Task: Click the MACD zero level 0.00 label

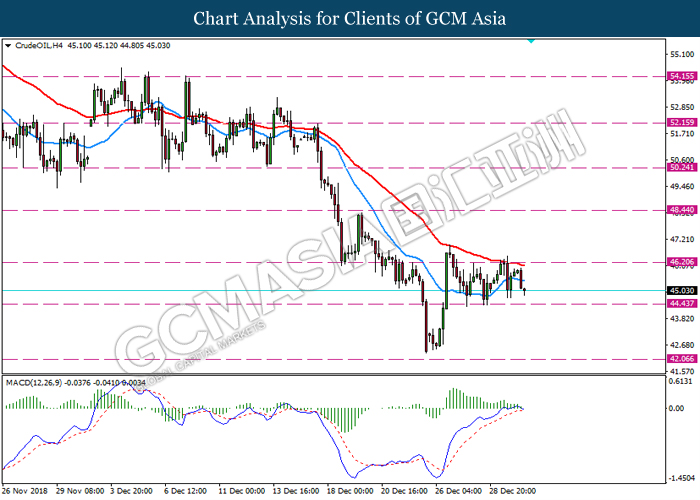Action: tap(677, 408)
